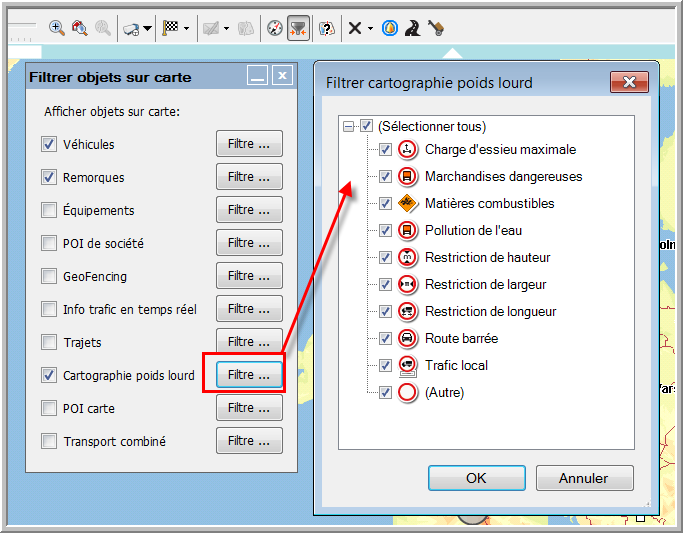Uncheck Route barrée checkbox
This screenshot has width=683, height=533.
(385, 339)
